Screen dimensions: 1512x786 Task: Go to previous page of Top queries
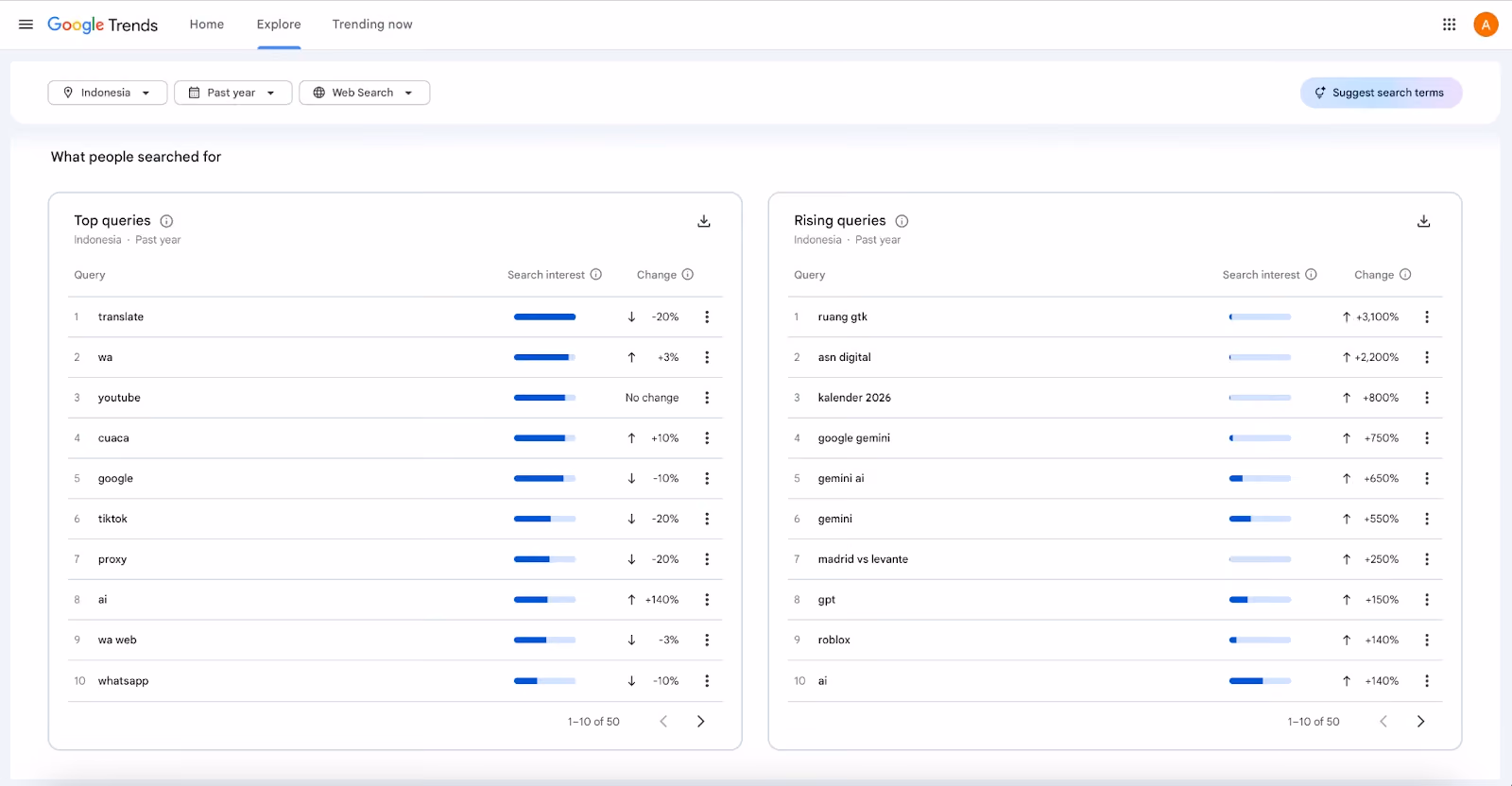click(x=663, y=722)
